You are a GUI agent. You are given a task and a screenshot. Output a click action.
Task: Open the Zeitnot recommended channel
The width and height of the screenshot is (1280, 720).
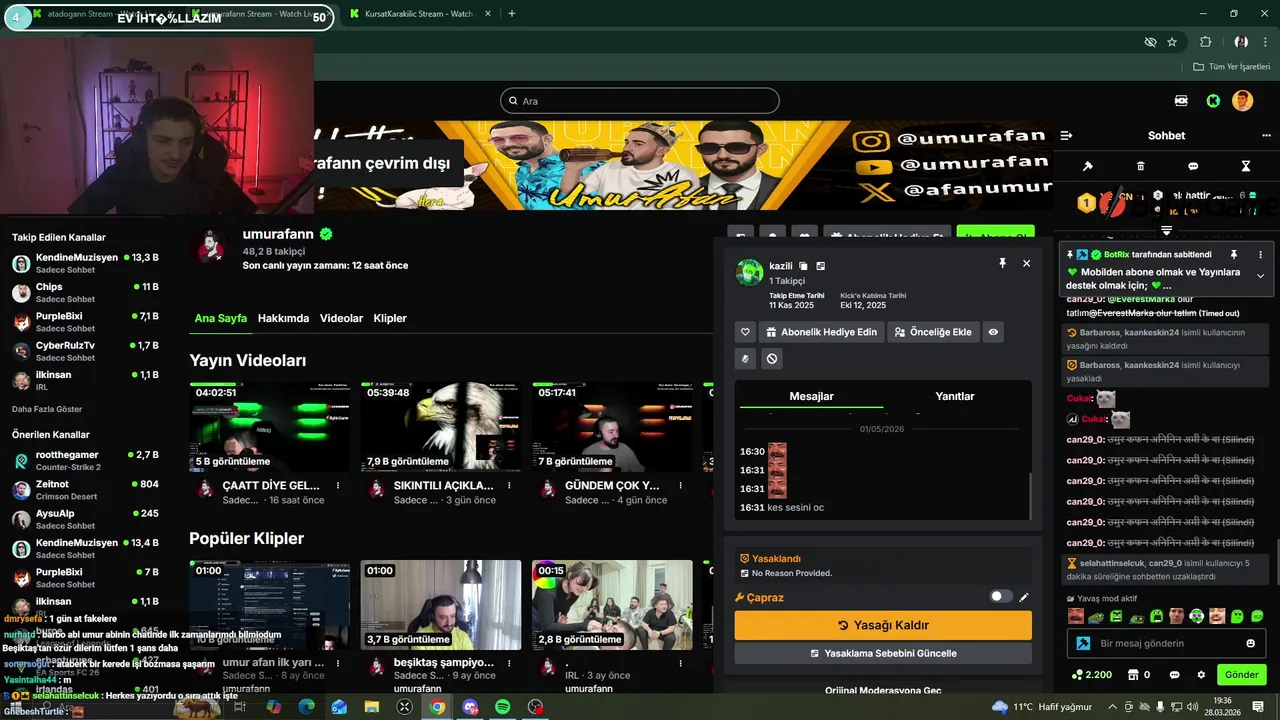[x=86, y=489]
